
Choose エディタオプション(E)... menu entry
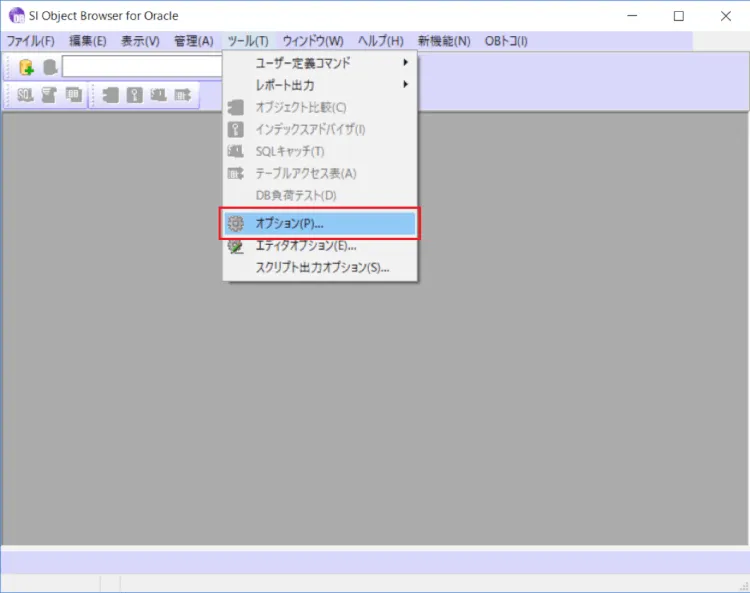[x=320, y=246]
